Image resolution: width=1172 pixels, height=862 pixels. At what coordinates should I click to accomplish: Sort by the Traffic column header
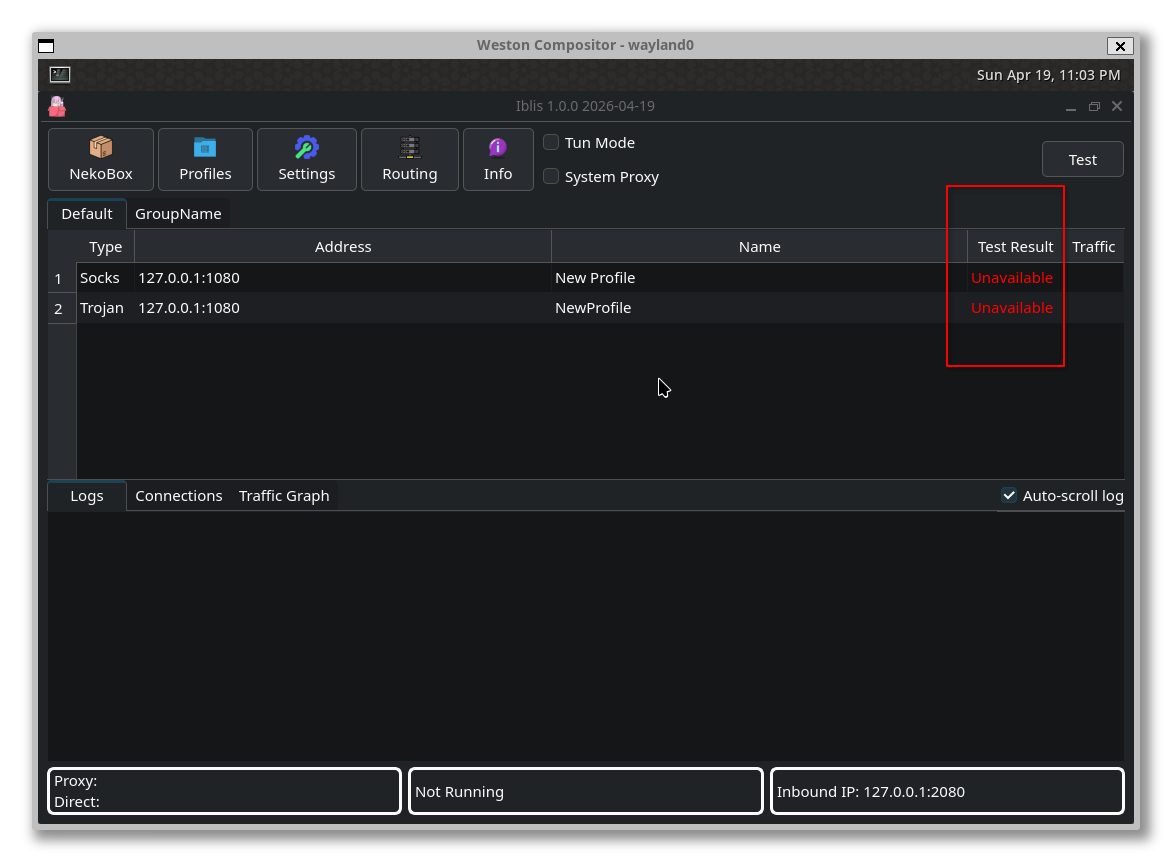1094,247
